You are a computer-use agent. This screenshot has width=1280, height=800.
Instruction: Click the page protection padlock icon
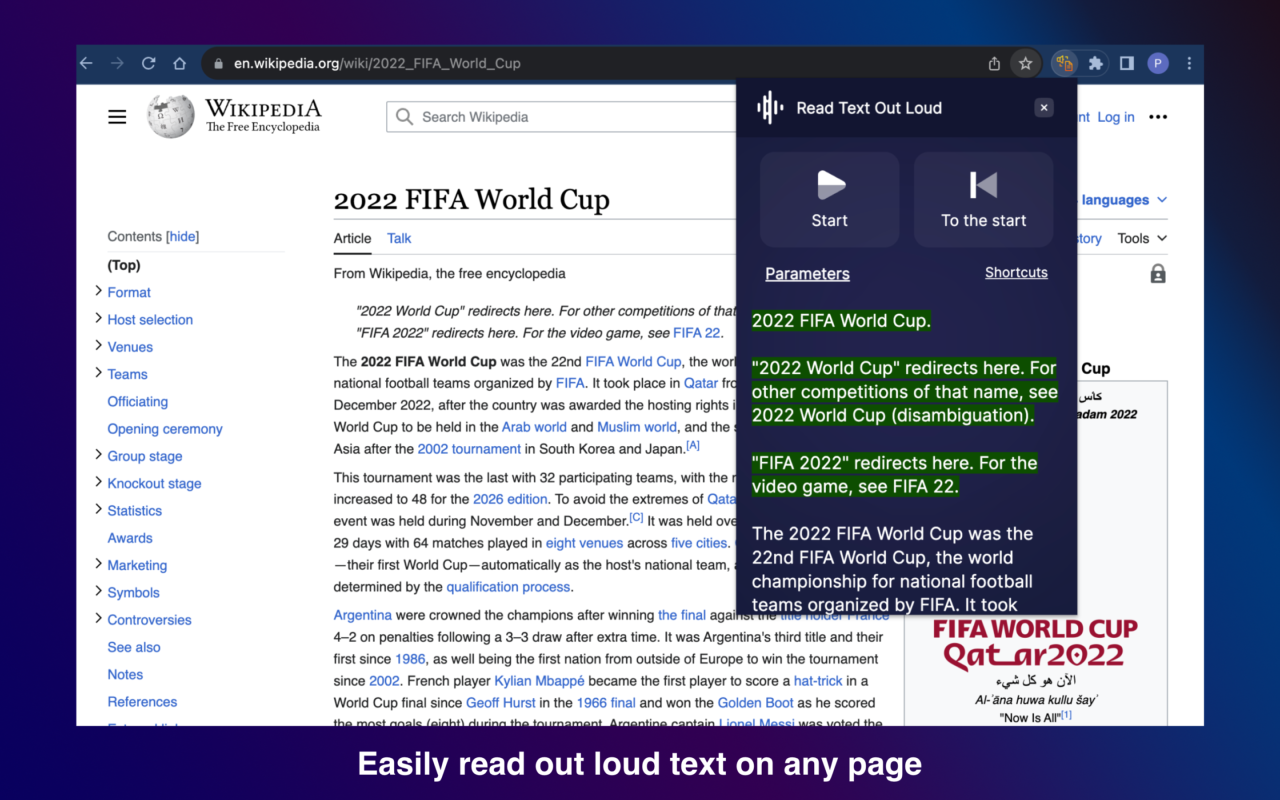[1158, 274]
